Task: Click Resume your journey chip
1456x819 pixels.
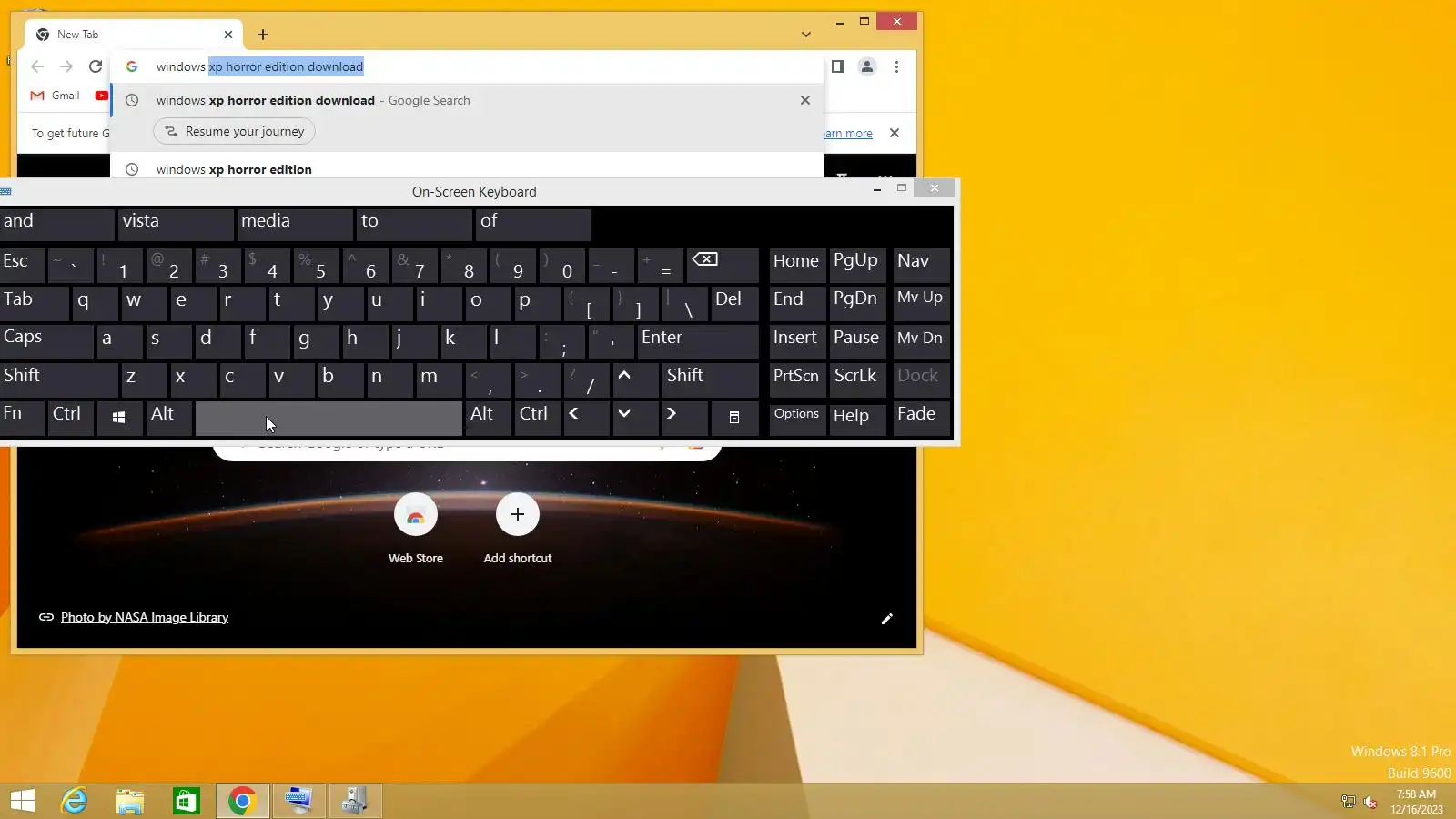Action: point(235,131)
